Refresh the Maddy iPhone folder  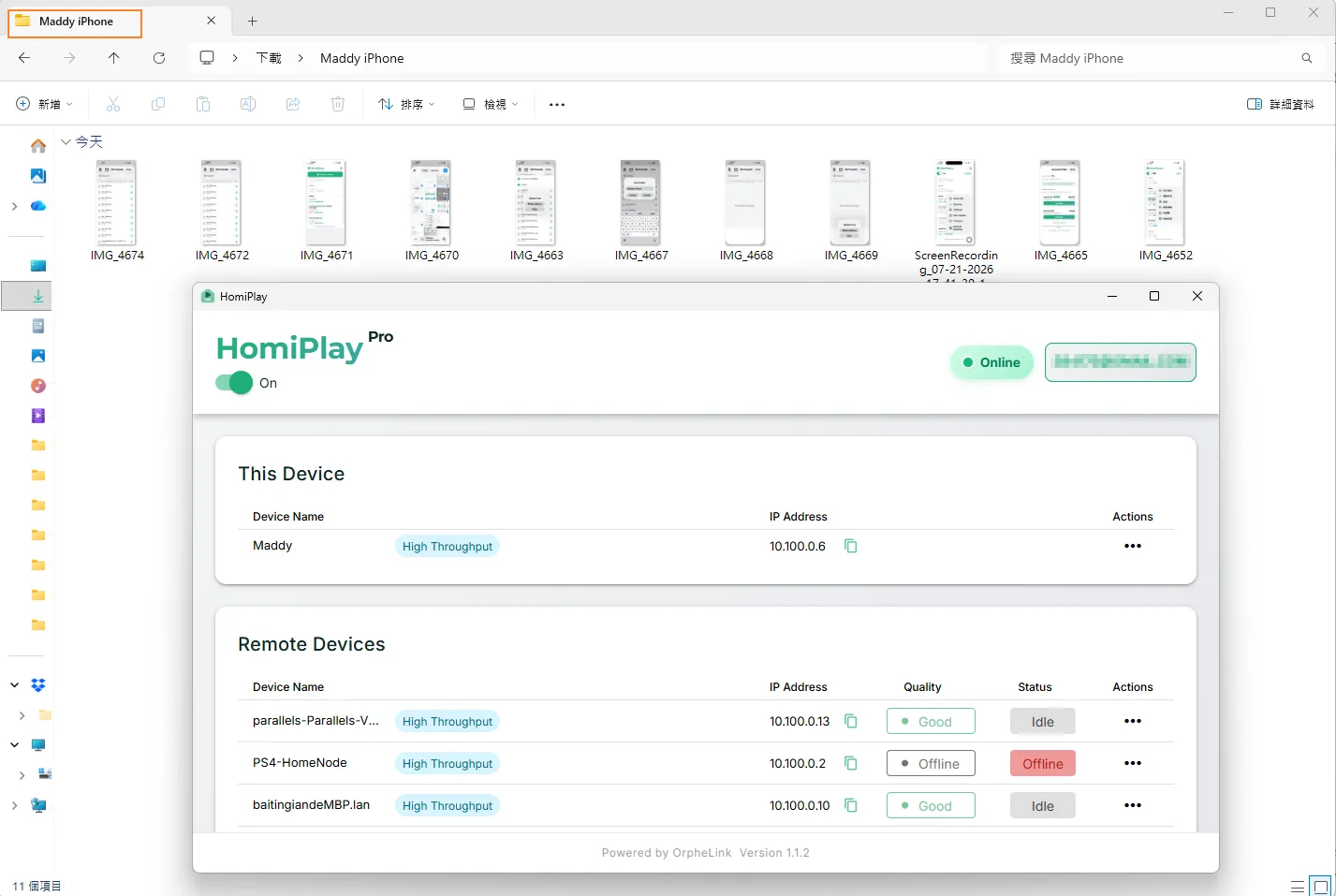click(159, 58)
